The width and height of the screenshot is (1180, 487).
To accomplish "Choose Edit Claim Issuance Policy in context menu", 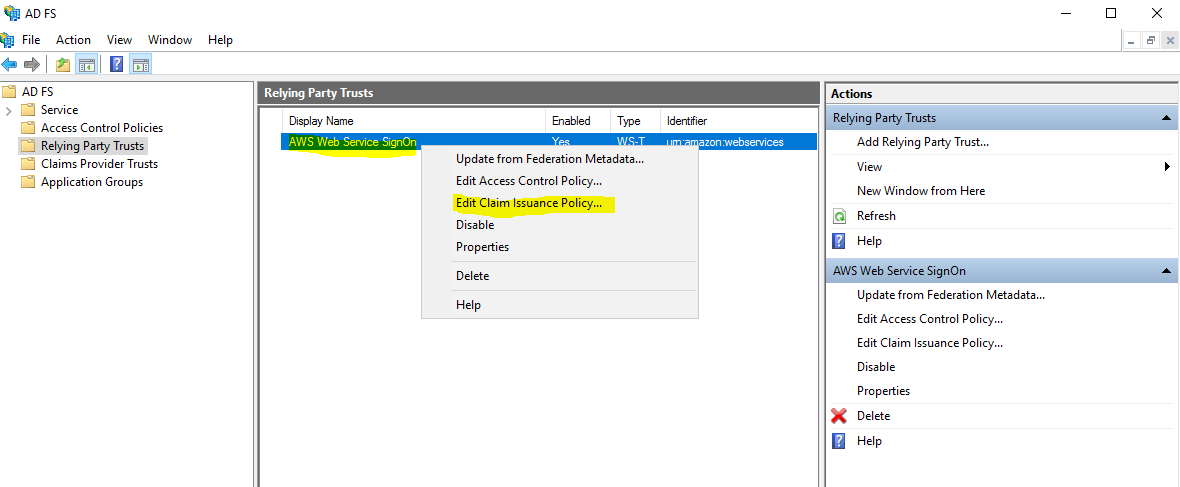I will (529, 203).
